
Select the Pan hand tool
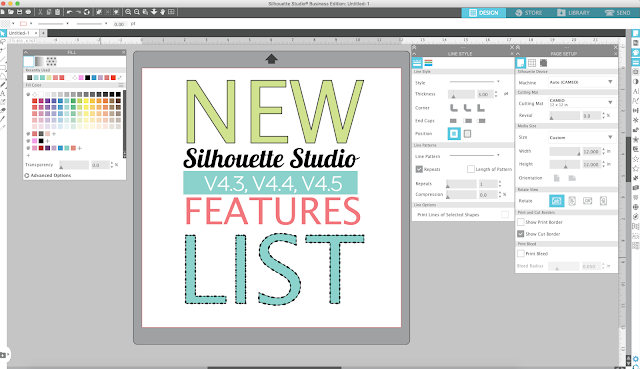[162, 12]
